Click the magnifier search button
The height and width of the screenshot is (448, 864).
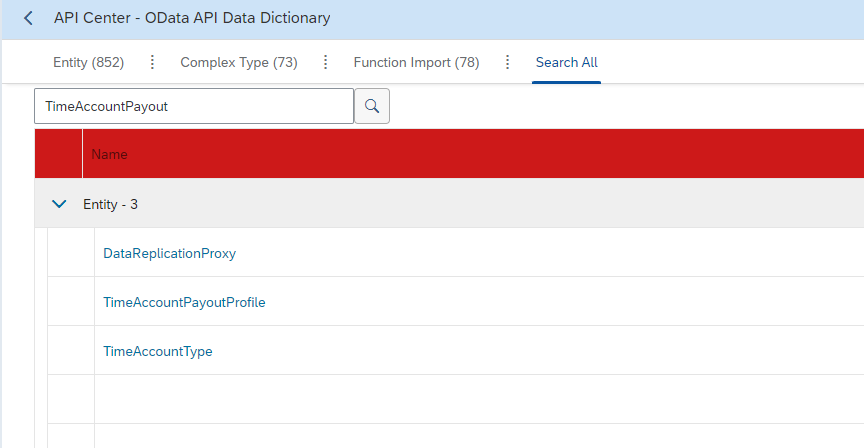coord(372,106)
